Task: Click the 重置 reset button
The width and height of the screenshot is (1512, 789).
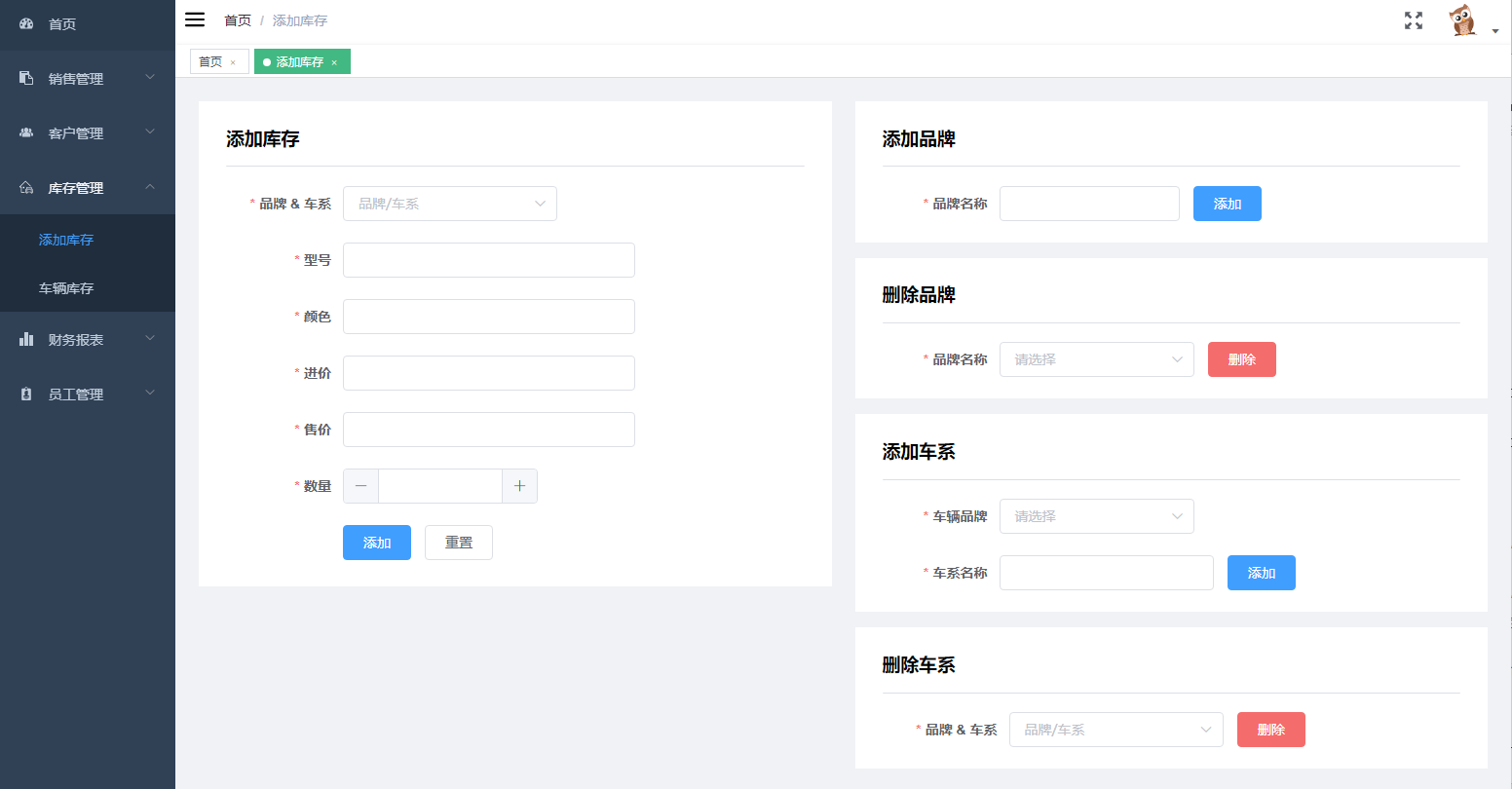Action: (x=458, y=543)
